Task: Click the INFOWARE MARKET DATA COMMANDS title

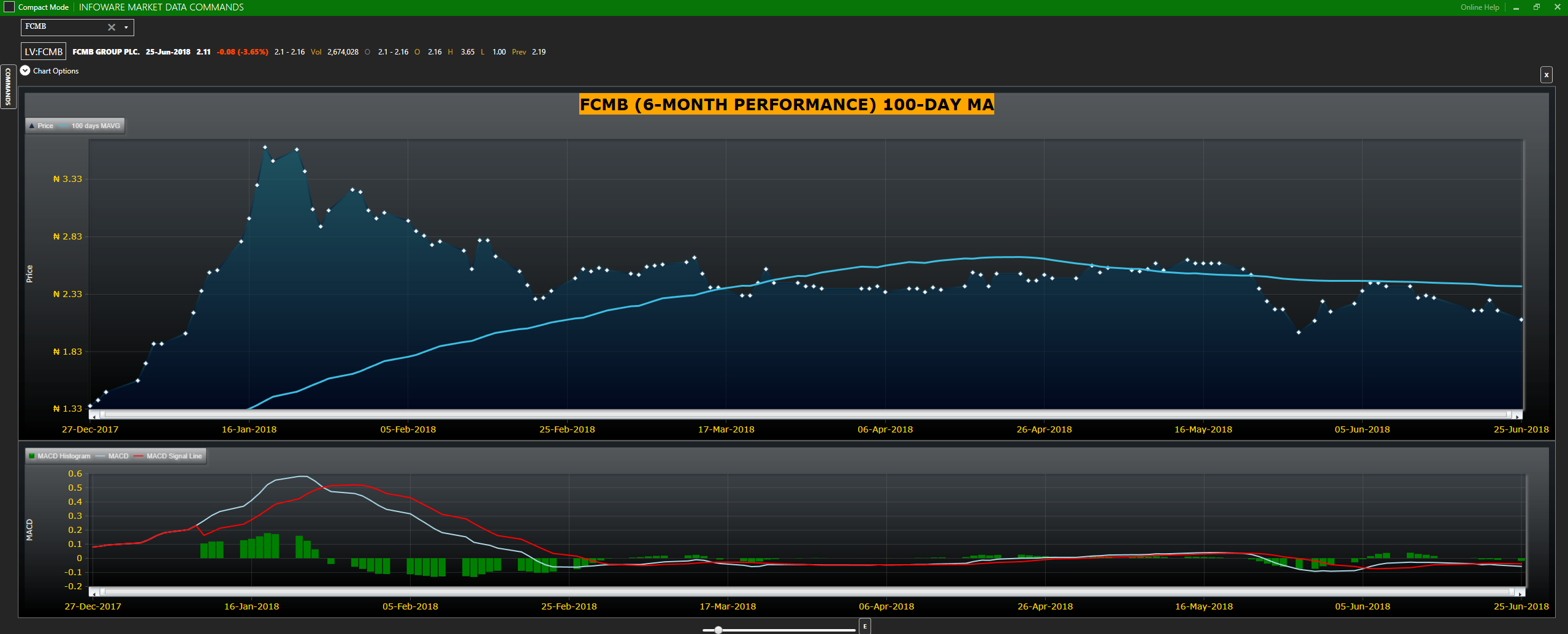Action: (161, 7)
